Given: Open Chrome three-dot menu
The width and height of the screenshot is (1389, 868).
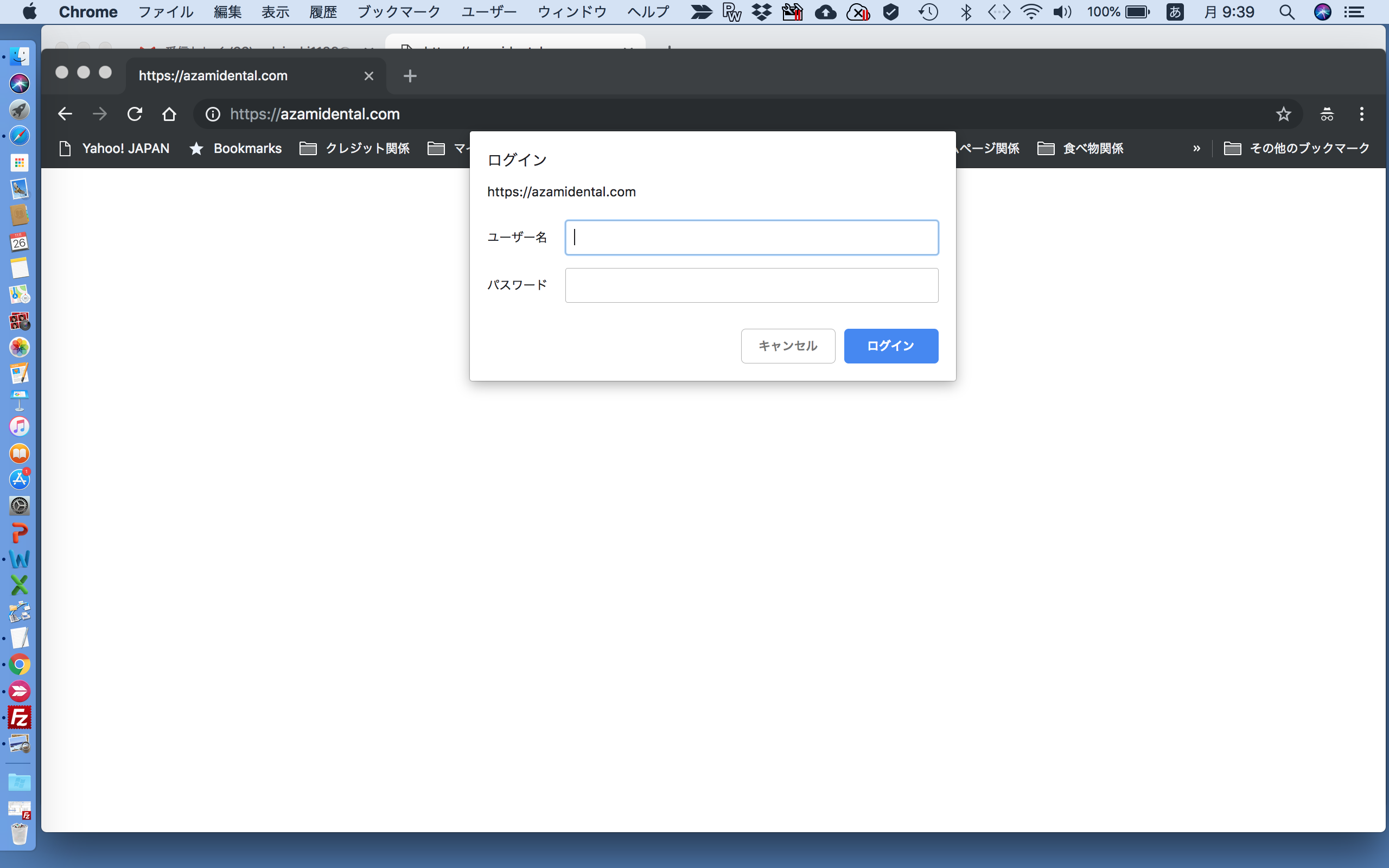Looking at the screenshot, I should [1361, 114].
